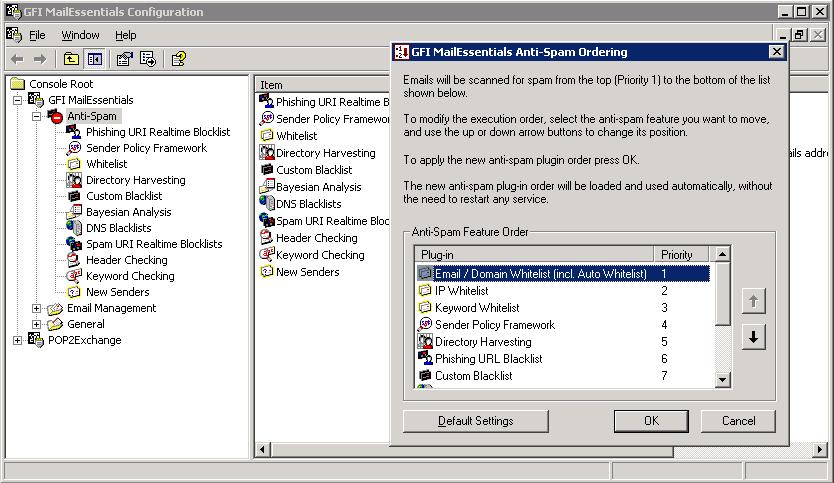Select Console Root folder

[x=61, y=84]
